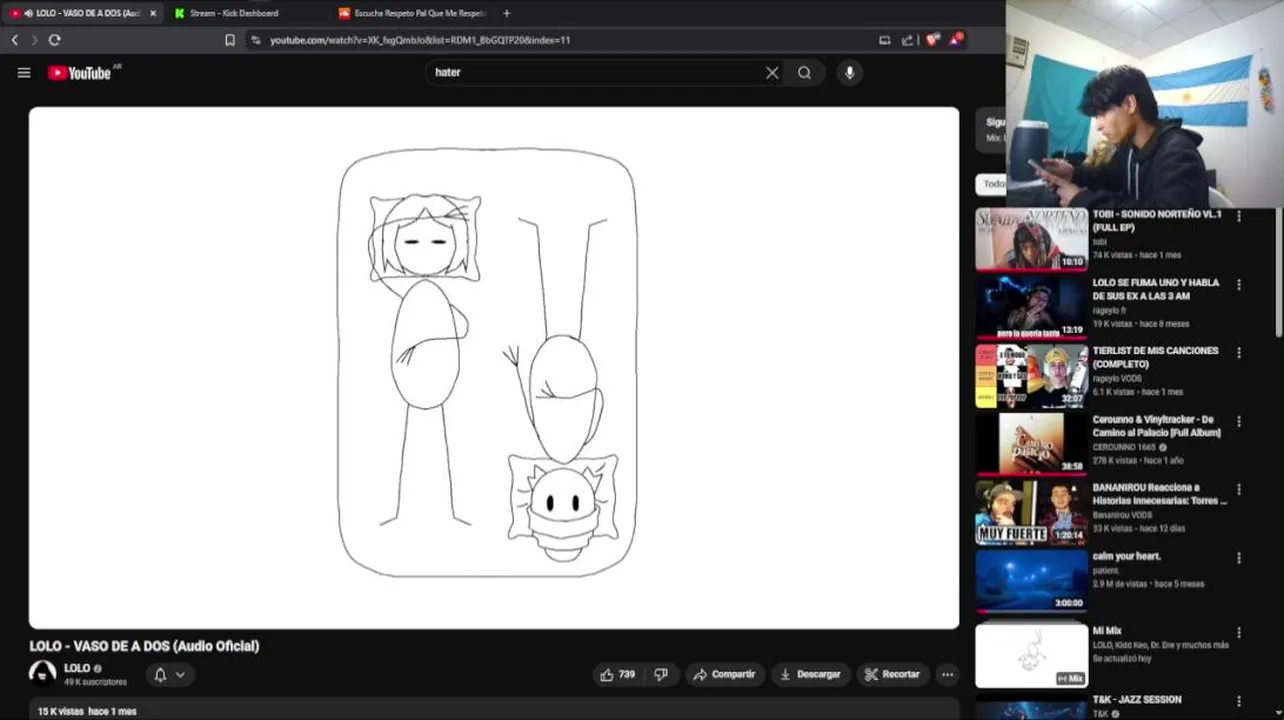Click the Recortar clip button

click(892, 674)
